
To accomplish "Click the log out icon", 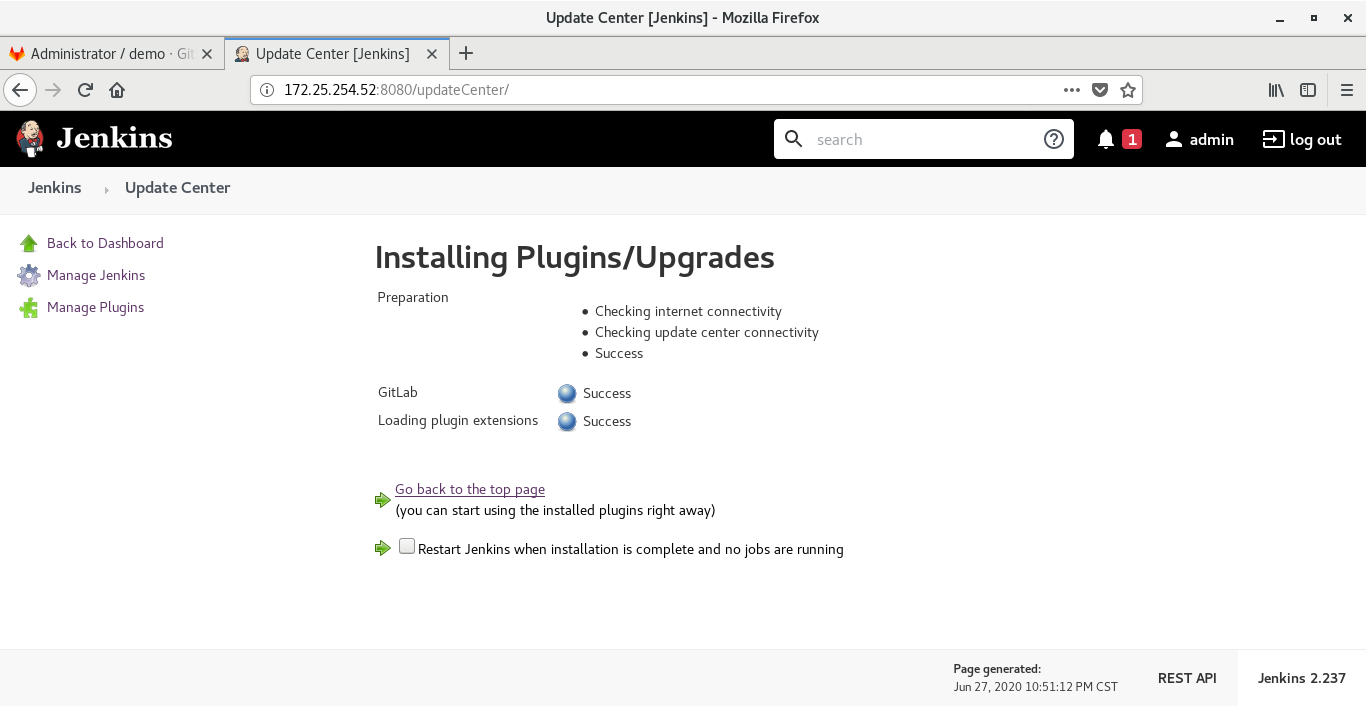I will (1273, 139).
